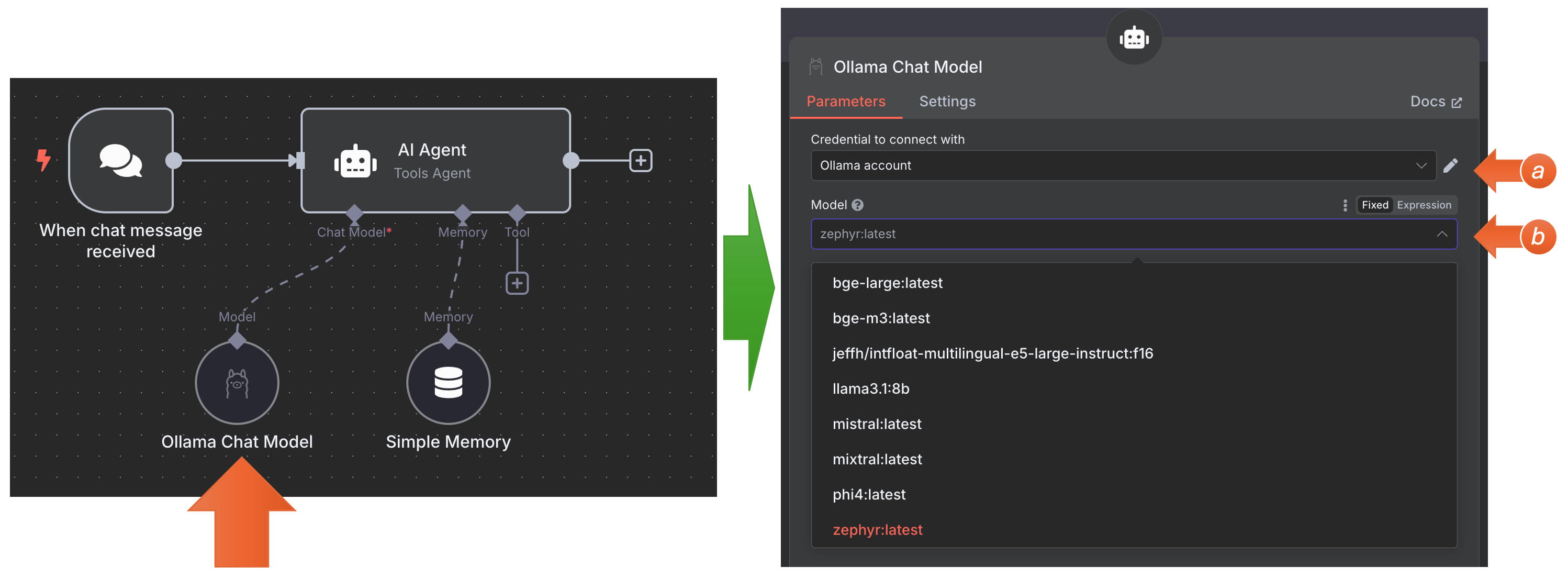Open Model parameter three-dot options

click(1345, 205)
